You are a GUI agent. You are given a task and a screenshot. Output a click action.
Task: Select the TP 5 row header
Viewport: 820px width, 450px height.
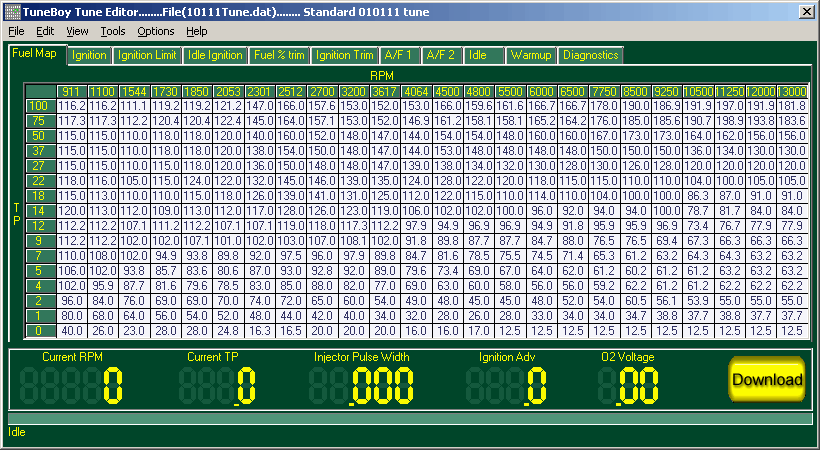(x=40, y=271)
